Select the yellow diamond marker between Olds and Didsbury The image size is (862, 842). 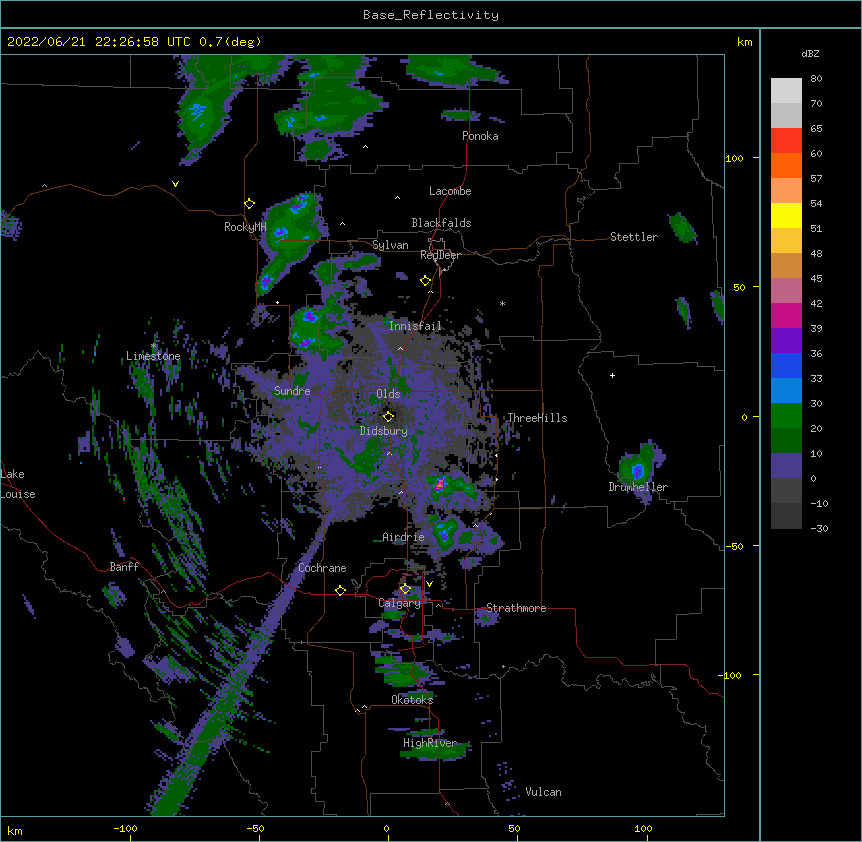pyautogui.click(x=388, y=416)
